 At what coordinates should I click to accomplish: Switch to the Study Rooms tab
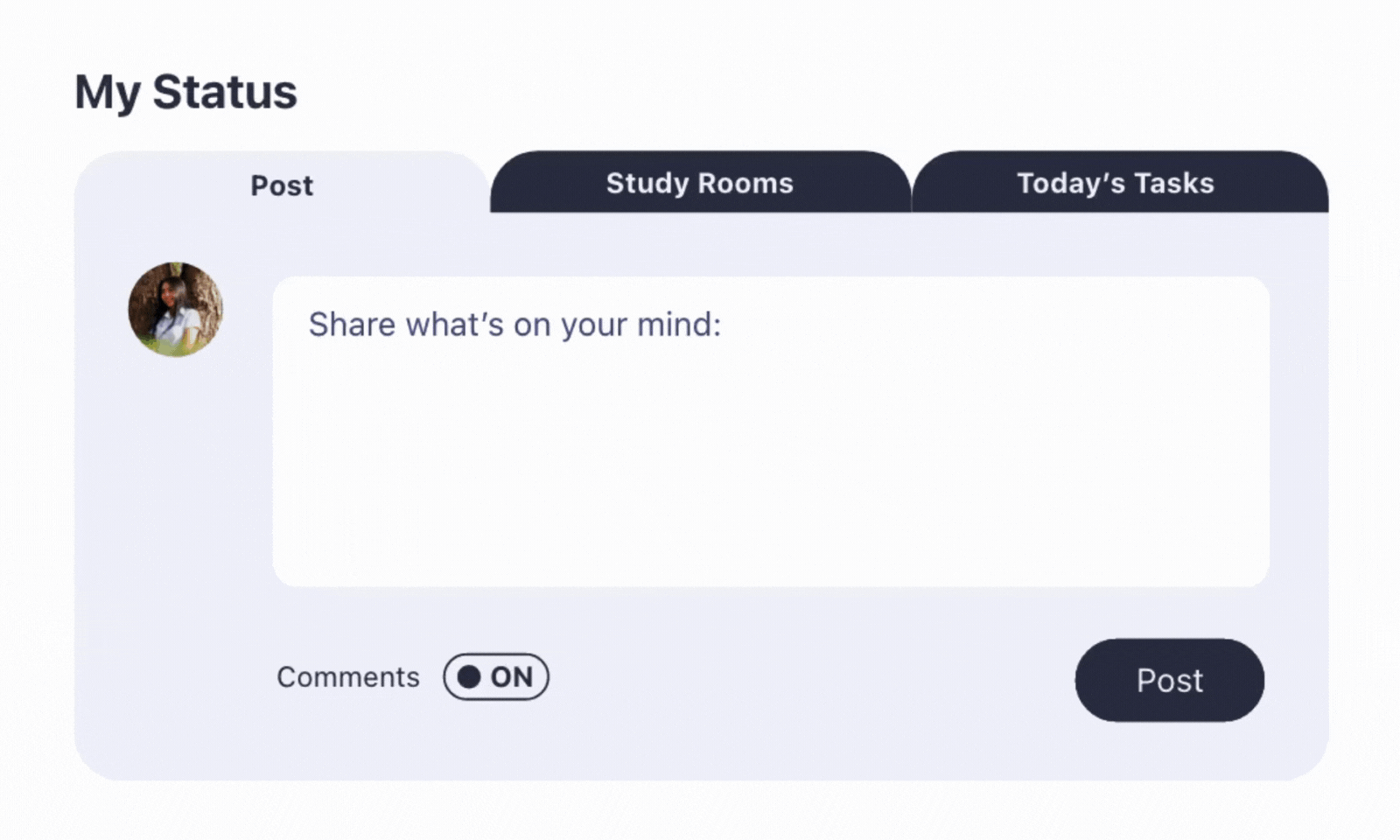click(x=700, y=182)
